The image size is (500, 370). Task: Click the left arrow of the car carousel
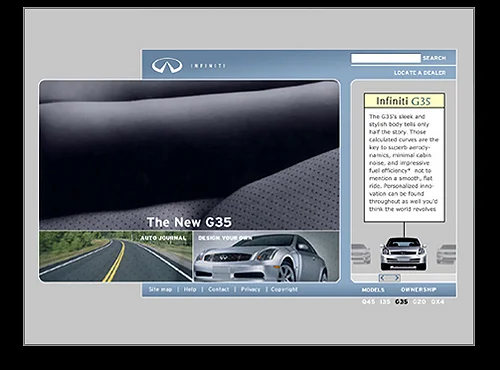(382, 277)
